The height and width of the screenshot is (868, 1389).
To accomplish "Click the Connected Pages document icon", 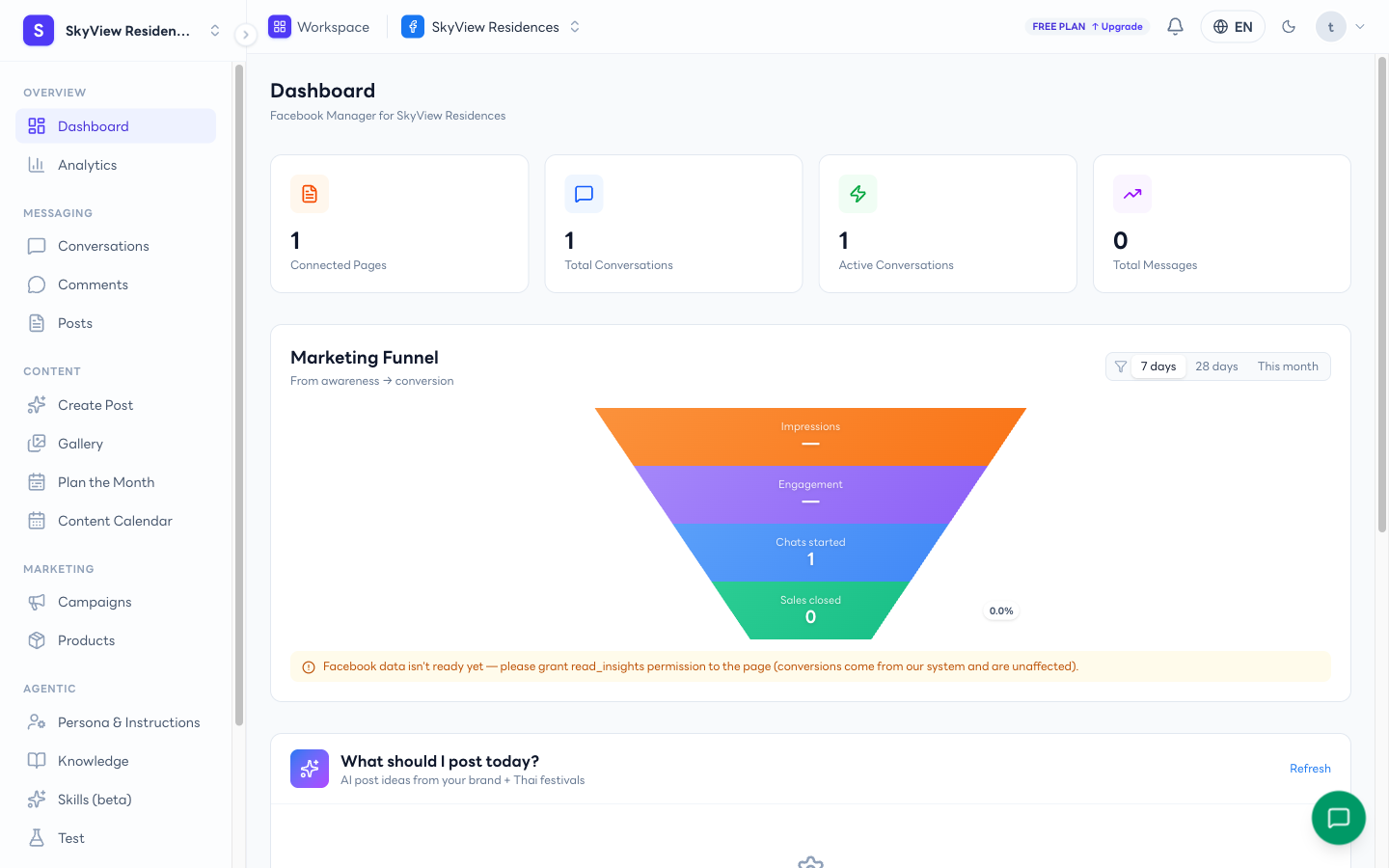I will pos(310,194).
